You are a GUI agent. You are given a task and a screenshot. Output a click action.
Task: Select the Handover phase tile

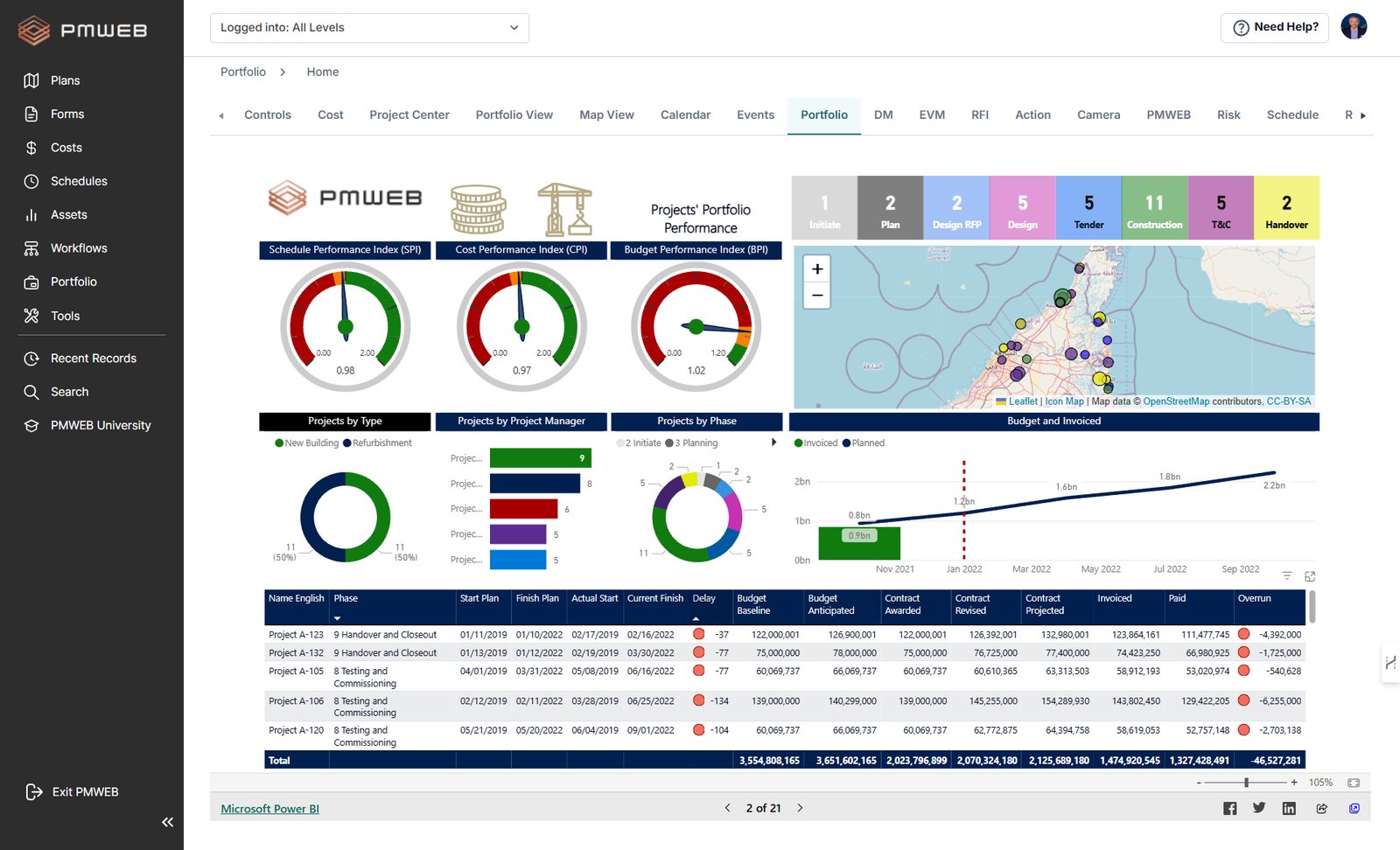(1286, 208)
